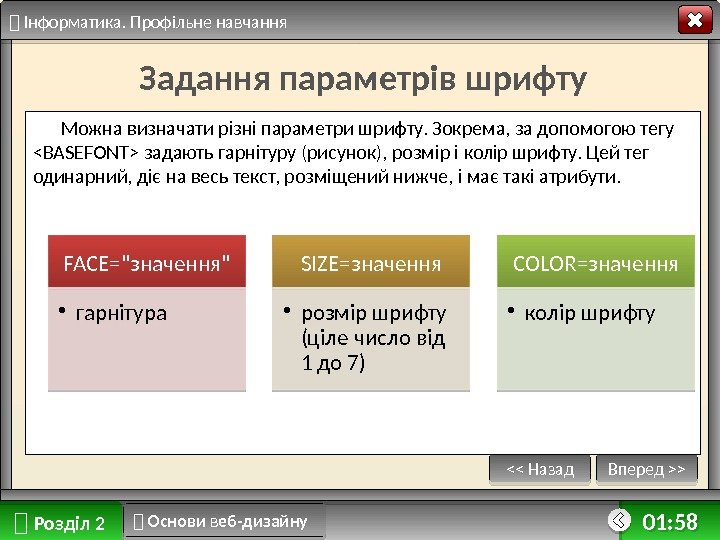Select the SIZE=значення gold header

click(x=371, y=261)
